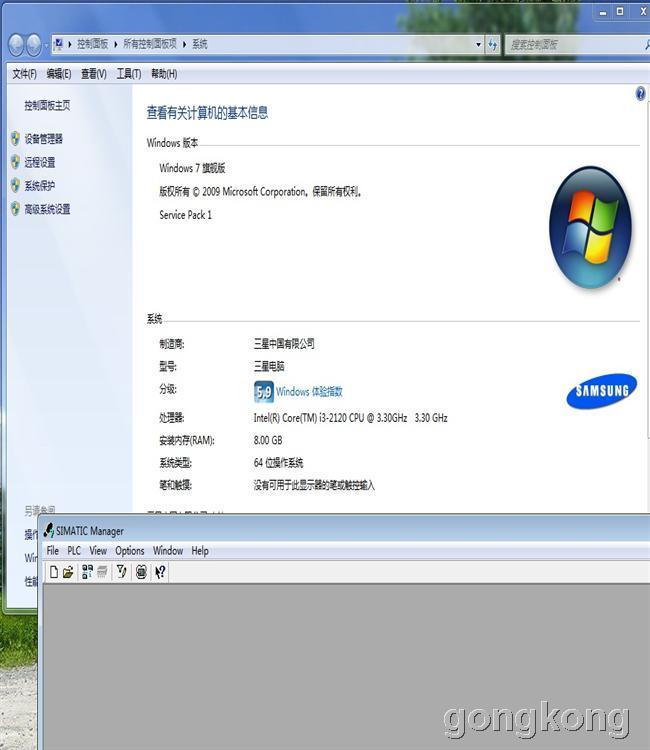The width and height of the screenshot is (650, 750).
Task: Click 系统 in the address breadcrumb
Action: click(x=200, y=44)
